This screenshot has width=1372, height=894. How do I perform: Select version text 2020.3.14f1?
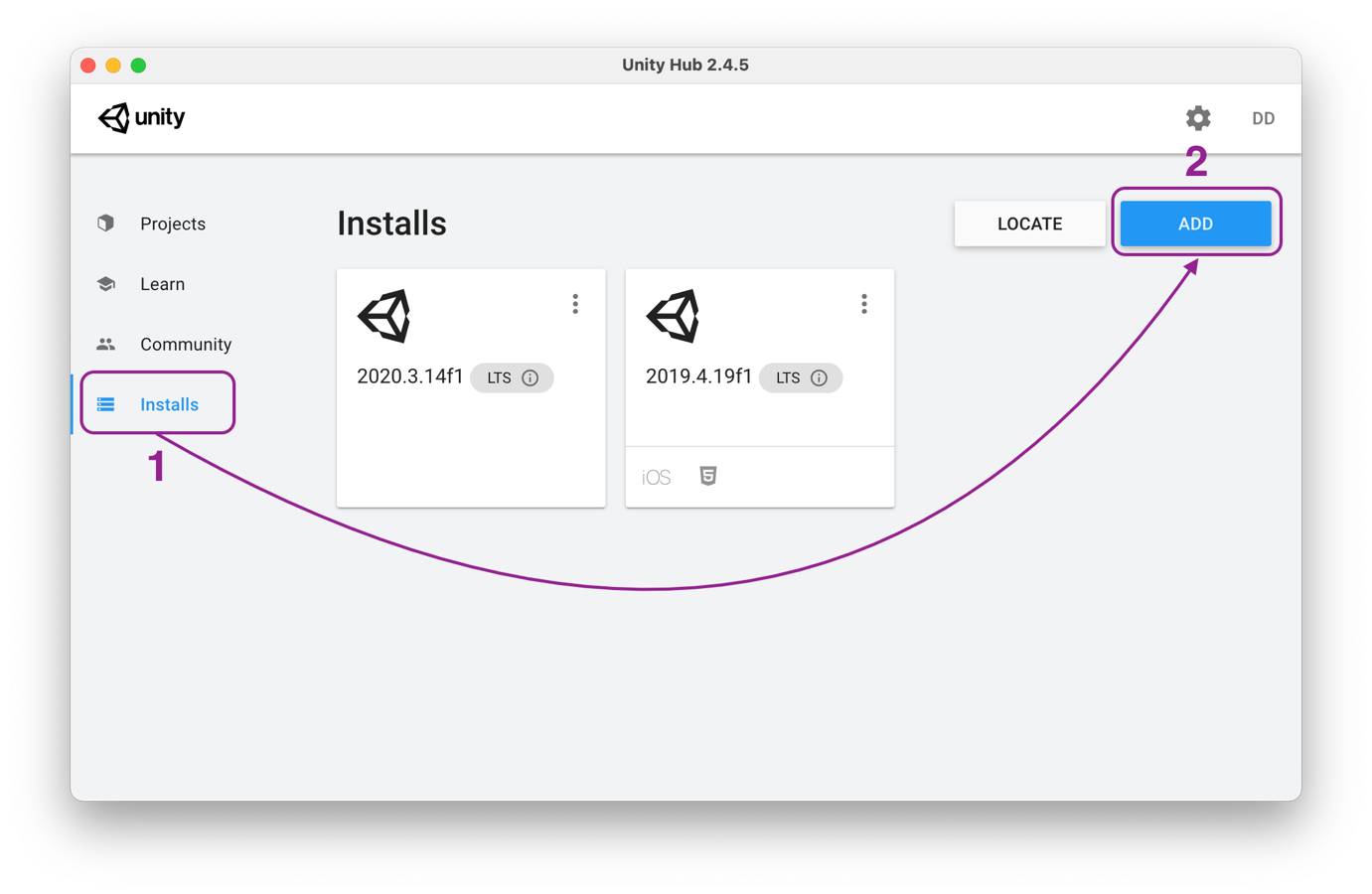(409, 376)
